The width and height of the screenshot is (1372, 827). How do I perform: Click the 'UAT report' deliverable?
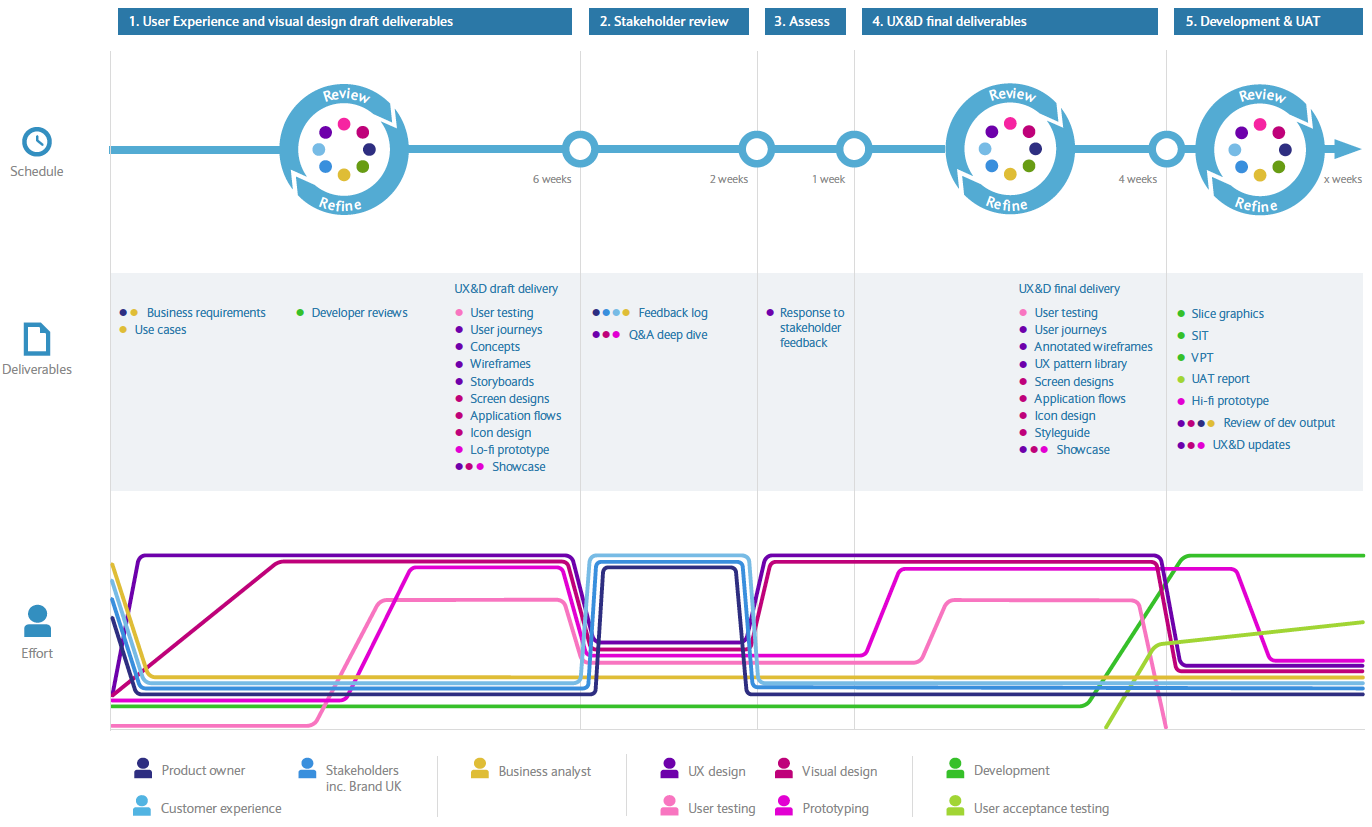click(1221, 379)
